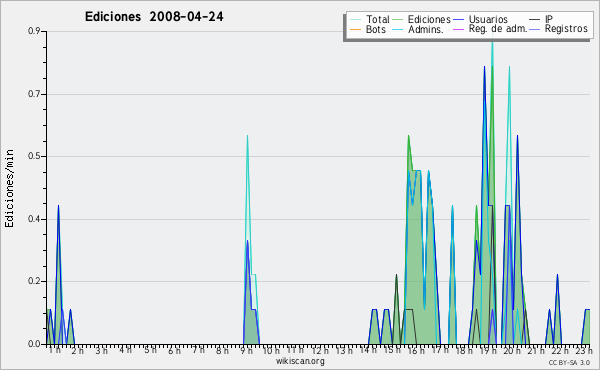
Task: Click the blue Usuarios peak near 1 h
Action: [x=59, y=207]
